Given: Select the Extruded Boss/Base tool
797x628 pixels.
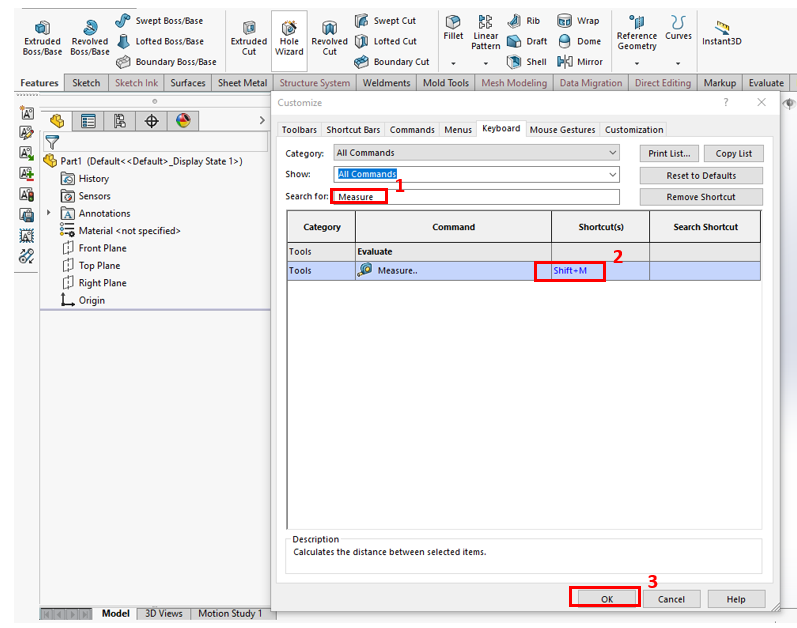Looking at the screenshot, I should click(42, 37).
